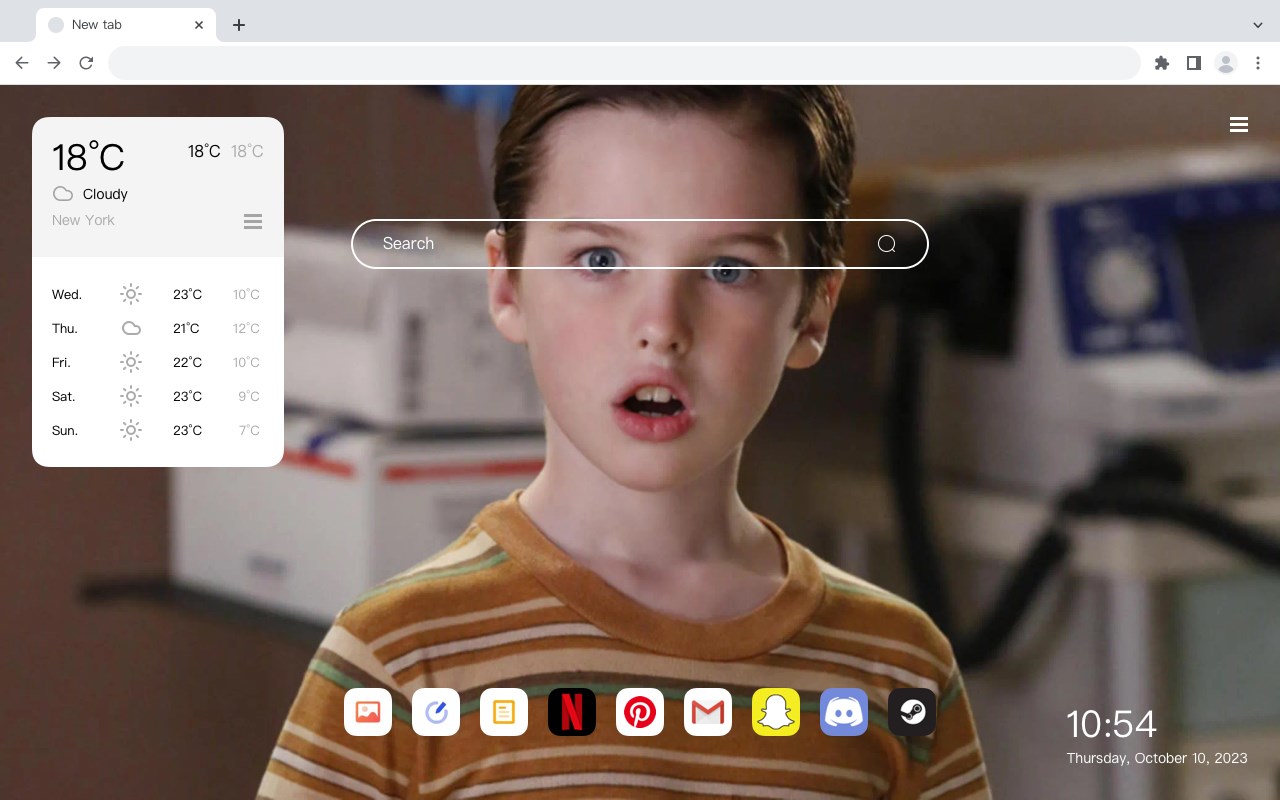
Task: Click the browser forward arrow
Action: tap(54, 63)
